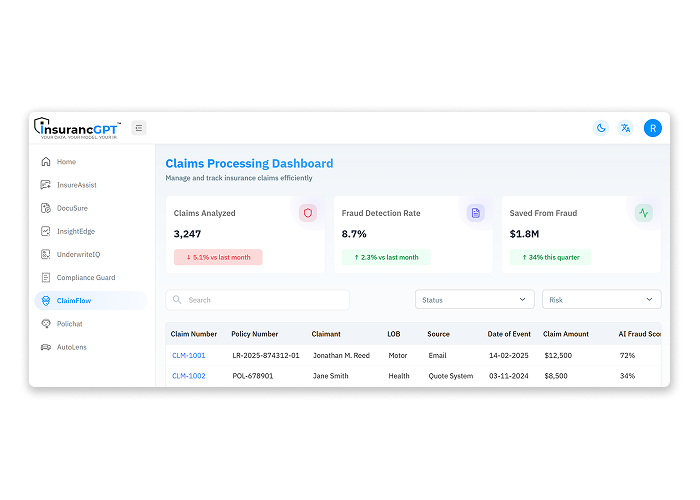This screenshot has width=700, height=500.
Task: Expand the Status filter dropdown
Action: tap(474, 300)
